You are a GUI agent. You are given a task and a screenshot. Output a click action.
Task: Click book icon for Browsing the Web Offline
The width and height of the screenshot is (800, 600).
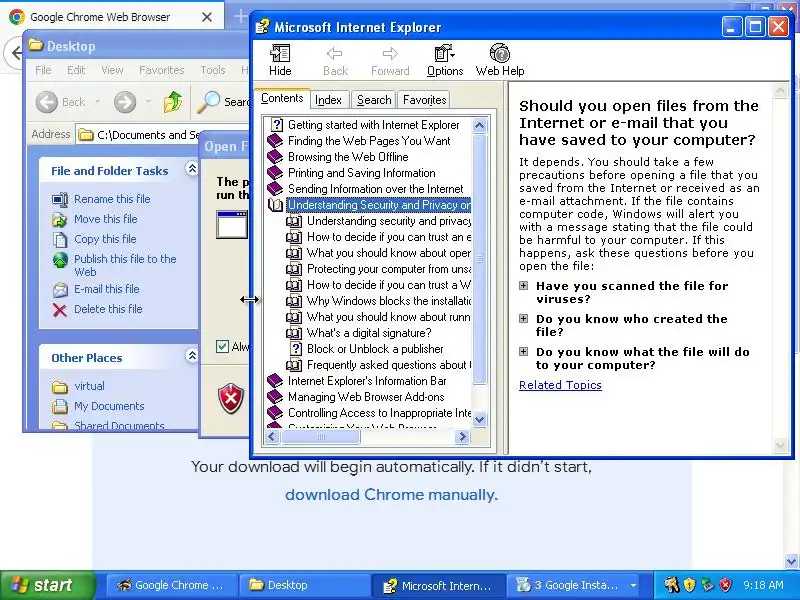click(274, 157)
